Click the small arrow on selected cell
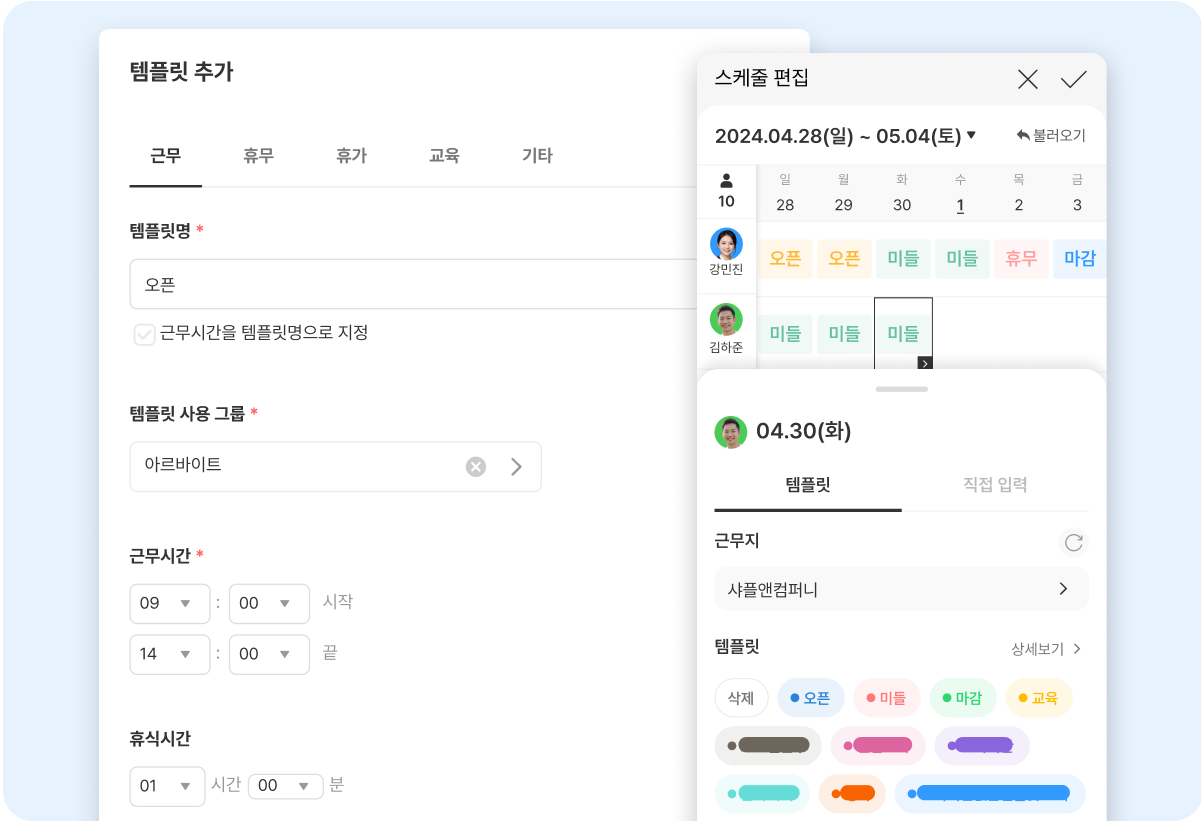 [925, 363]
